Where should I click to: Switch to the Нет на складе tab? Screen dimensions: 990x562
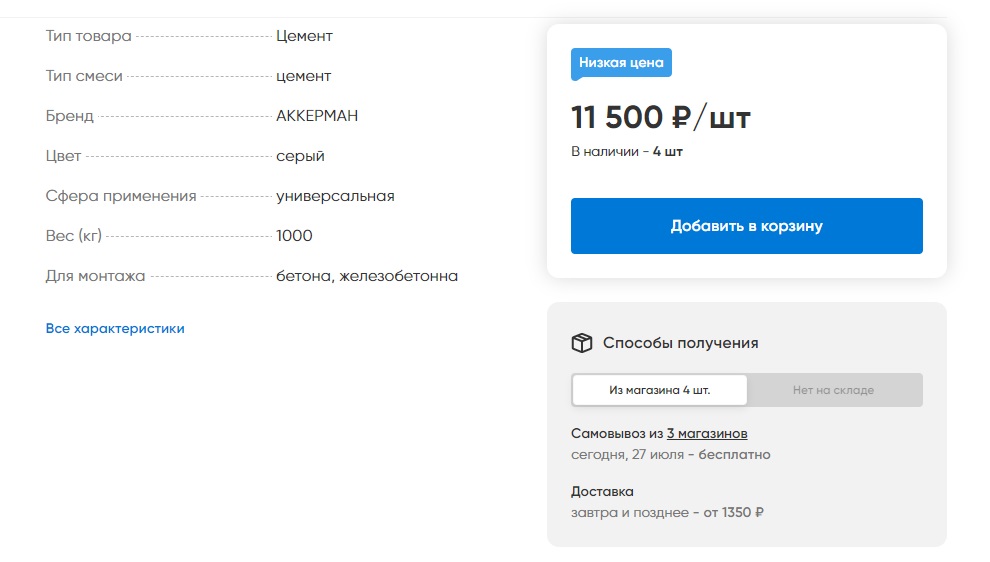coord(833,390)
